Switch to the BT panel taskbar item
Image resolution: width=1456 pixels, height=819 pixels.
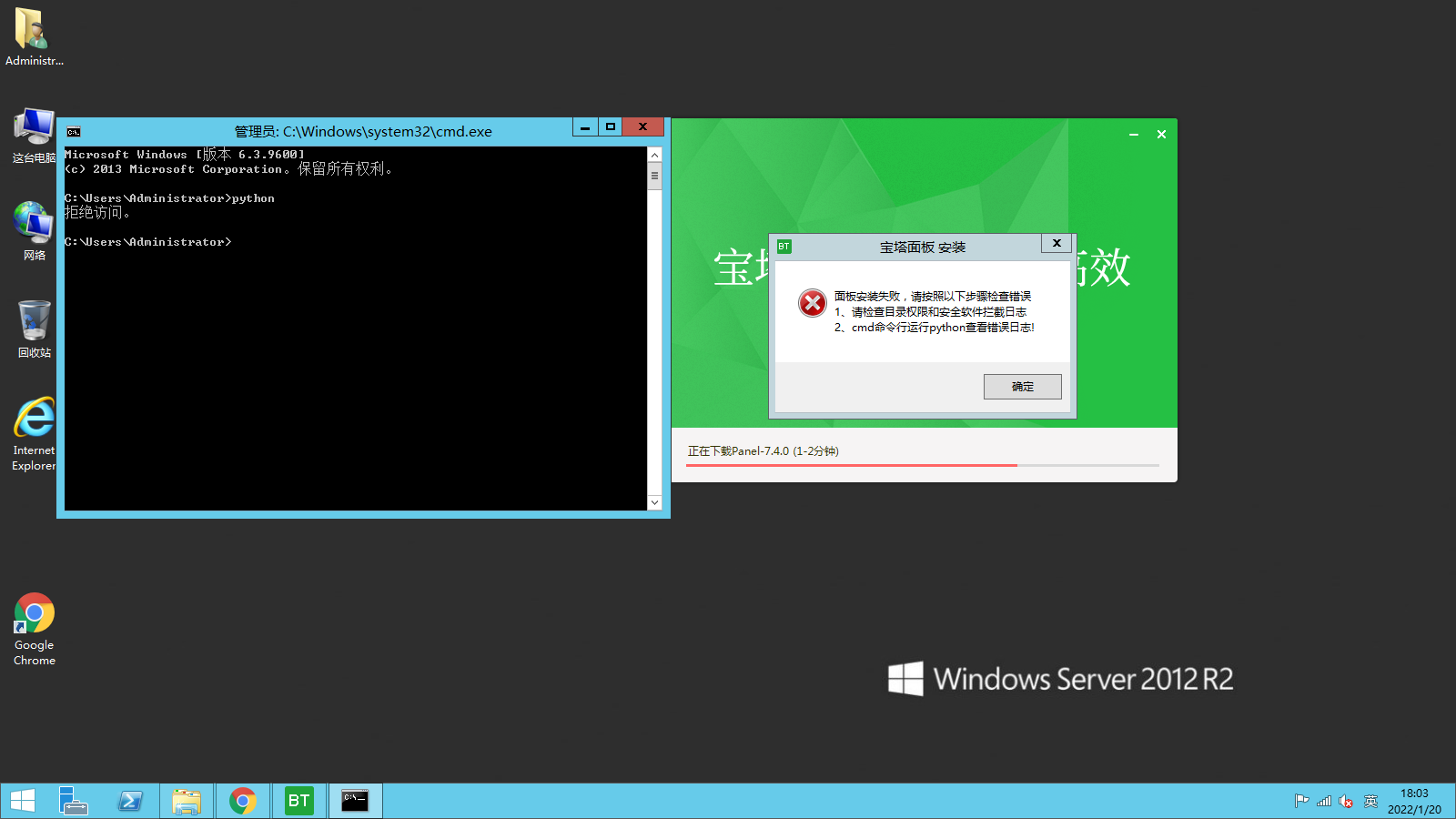pos(299,801)
